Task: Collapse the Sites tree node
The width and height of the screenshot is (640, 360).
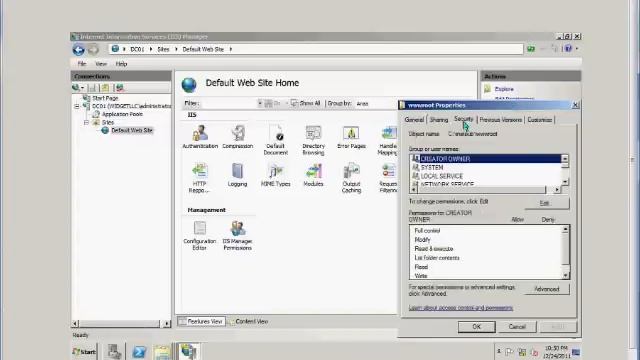Action: (87, 122)
